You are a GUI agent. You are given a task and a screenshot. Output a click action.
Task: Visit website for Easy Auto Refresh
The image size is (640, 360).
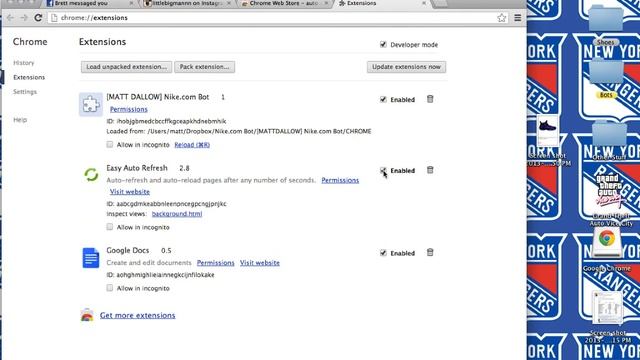pos(129,192)
